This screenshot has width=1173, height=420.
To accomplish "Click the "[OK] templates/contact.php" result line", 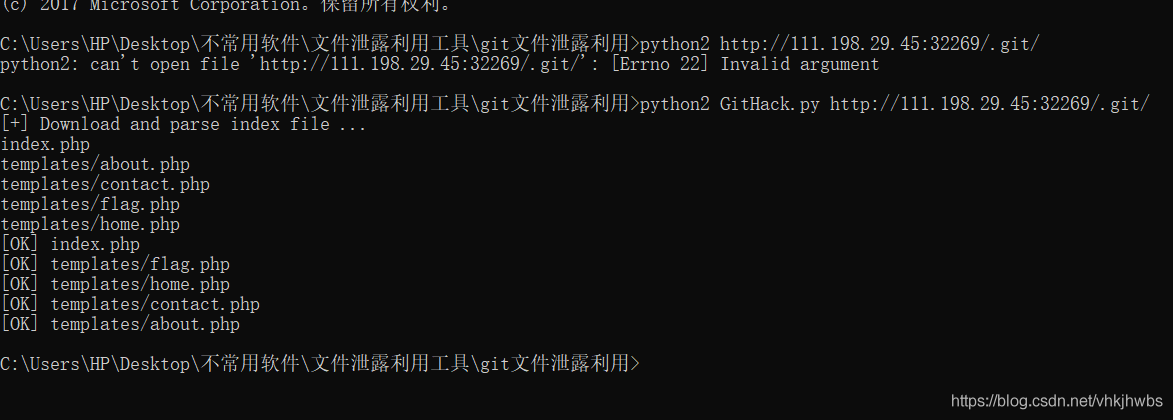I will click(x=130, y=304).
